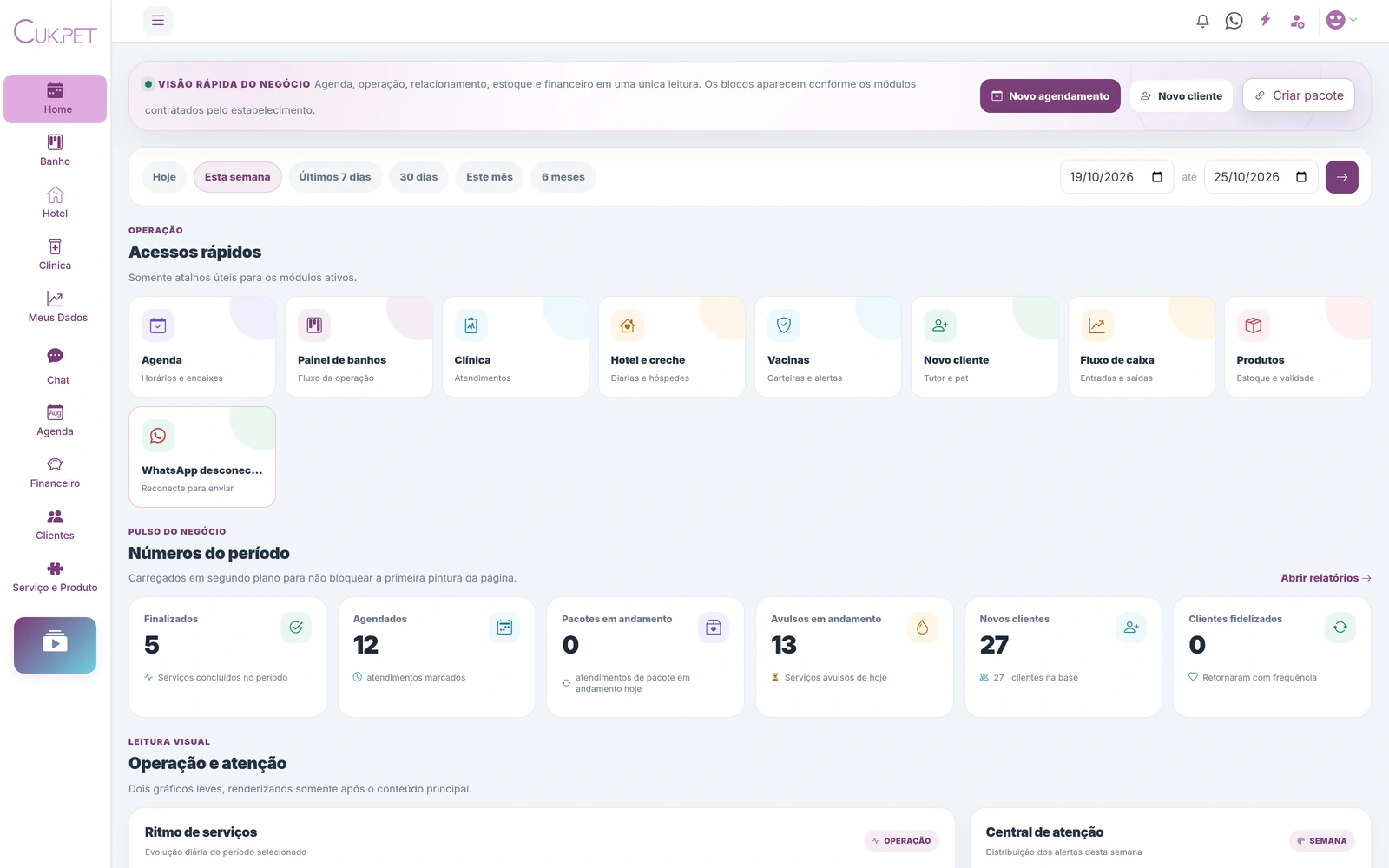Follow the Abrir relatórios link
1389x868 pixels.
tap(1326, 578)
